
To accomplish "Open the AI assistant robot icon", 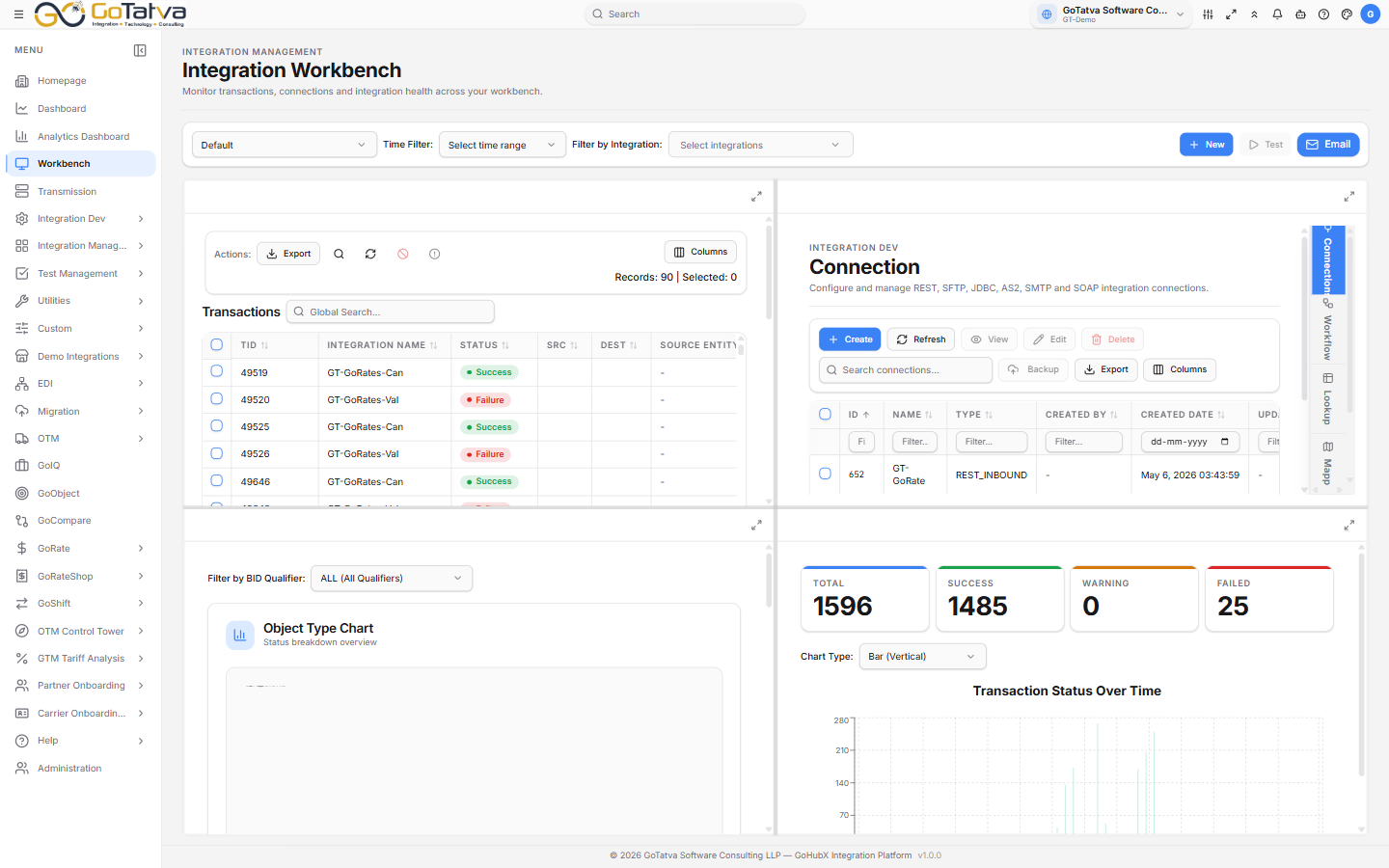I will 1300,14.
